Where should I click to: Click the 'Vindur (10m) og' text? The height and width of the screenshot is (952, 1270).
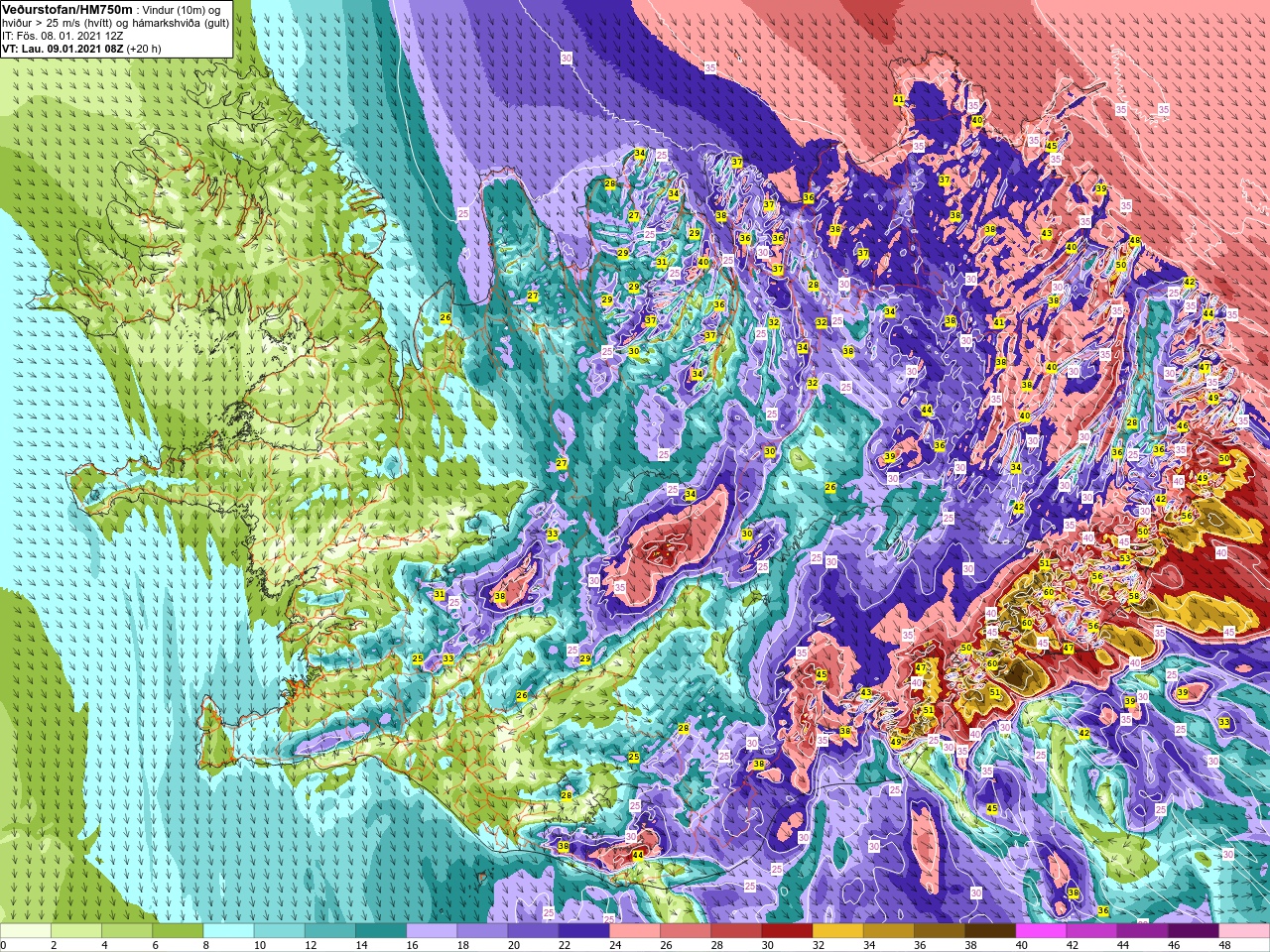click(182, 9)
